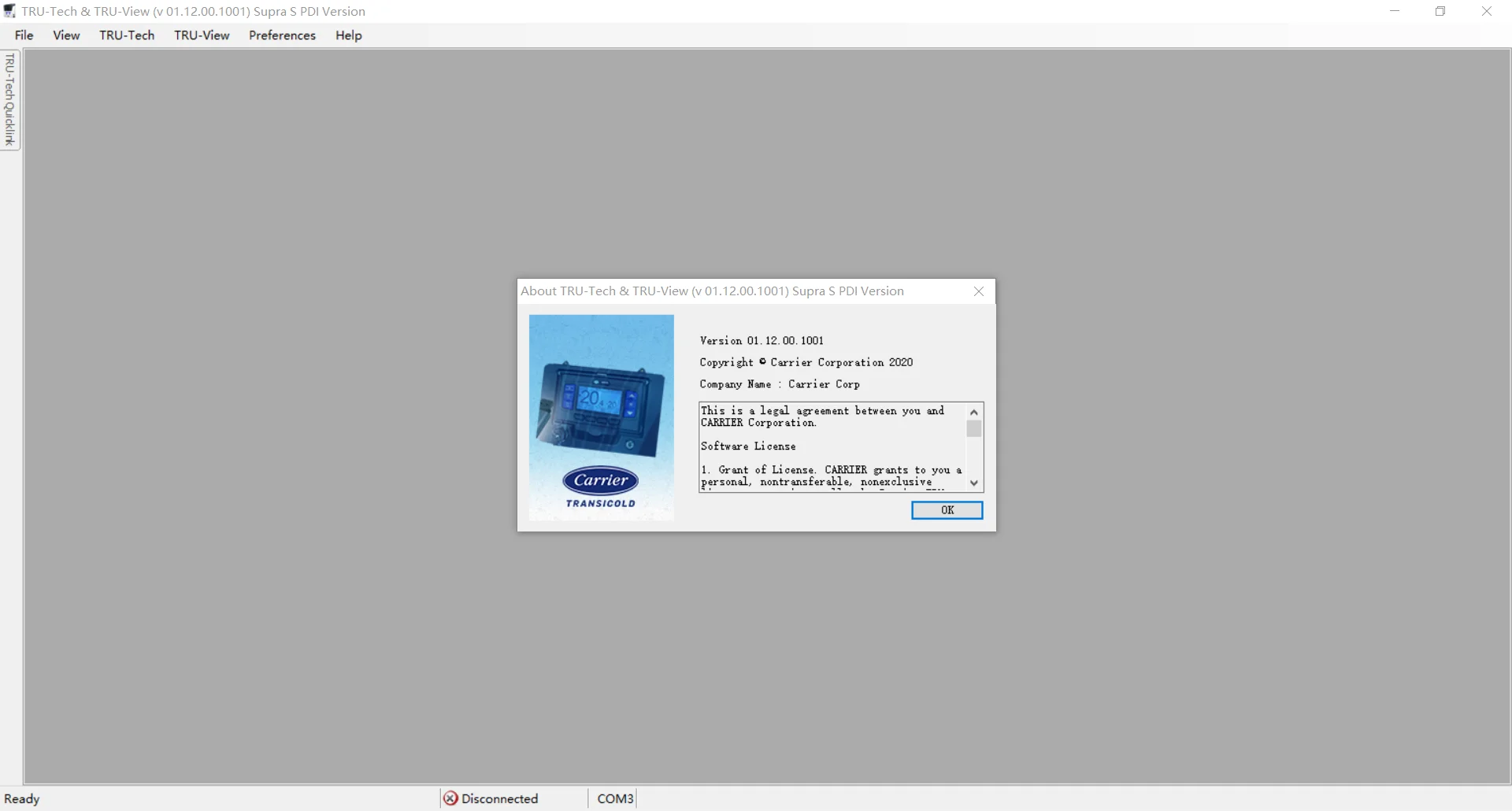
Task: Click the Carrier Transicold logo image
Action: (x=602, y=417)
